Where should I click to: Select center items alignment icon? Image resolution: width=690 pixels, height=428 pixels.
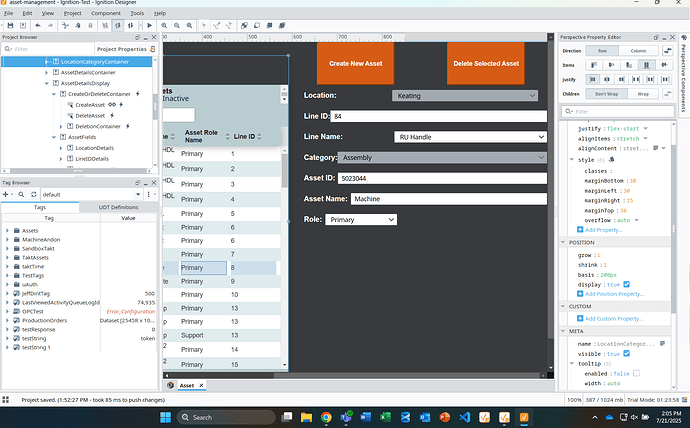(611, 65)
